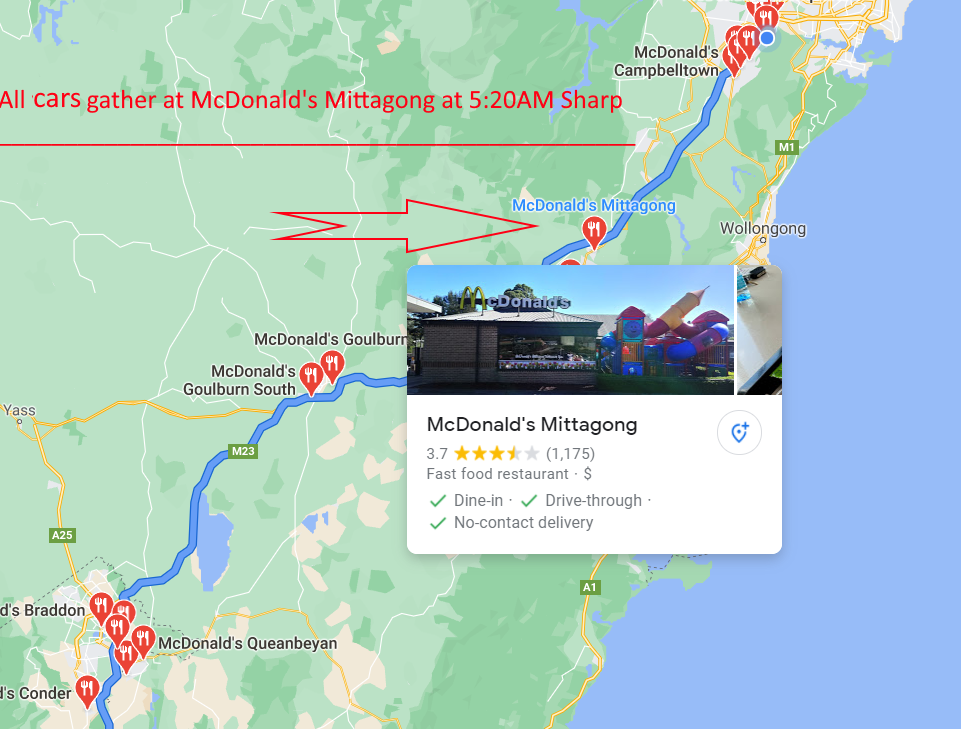Open the 1,175 reviews count
The image size is (961, 729).
click(571, 454)
